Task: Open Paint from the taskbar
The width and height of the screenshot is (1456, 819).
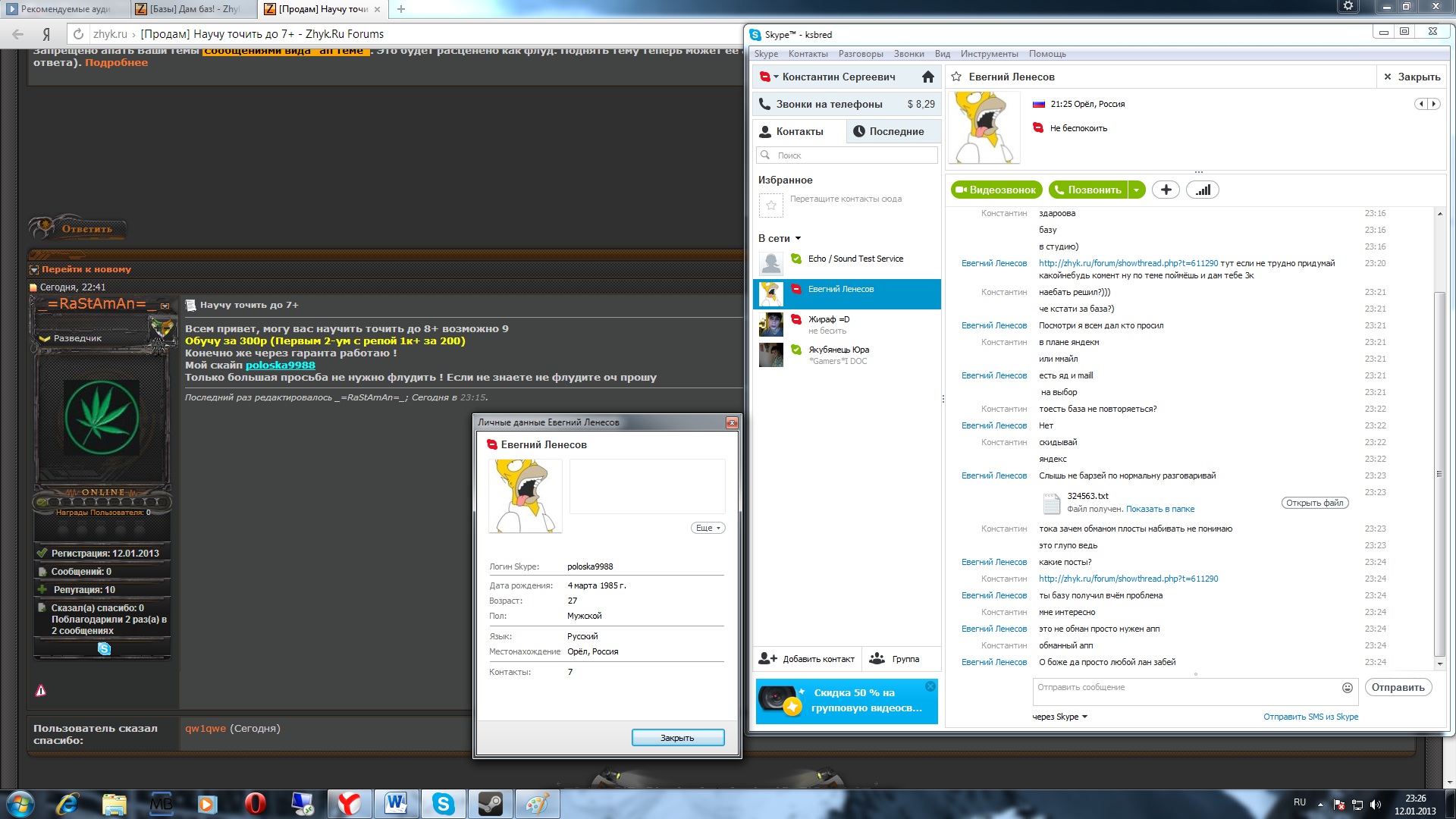Action: (x=537, y=803)
